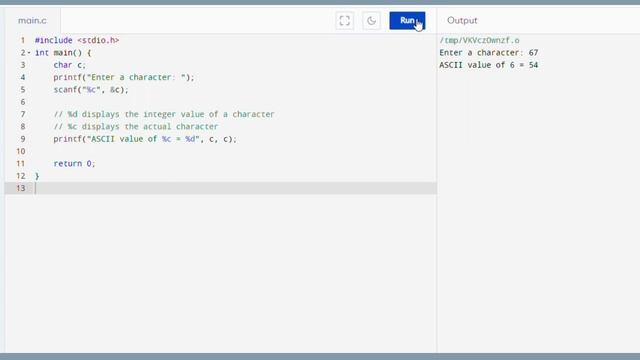Screen dimensions: 640x360
Task: Click the '#include <stdio.h>' line
Action: click(x=77, y=40)
